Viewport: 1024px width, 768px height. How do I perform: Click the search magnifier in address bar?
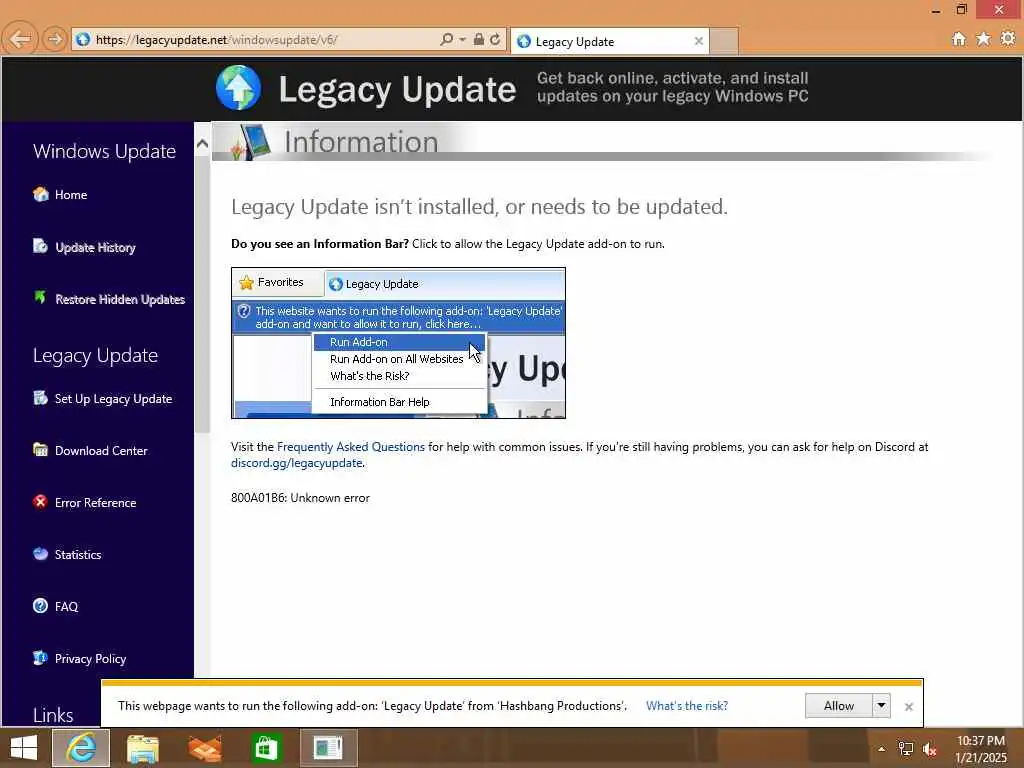click(x=447, y=39)
